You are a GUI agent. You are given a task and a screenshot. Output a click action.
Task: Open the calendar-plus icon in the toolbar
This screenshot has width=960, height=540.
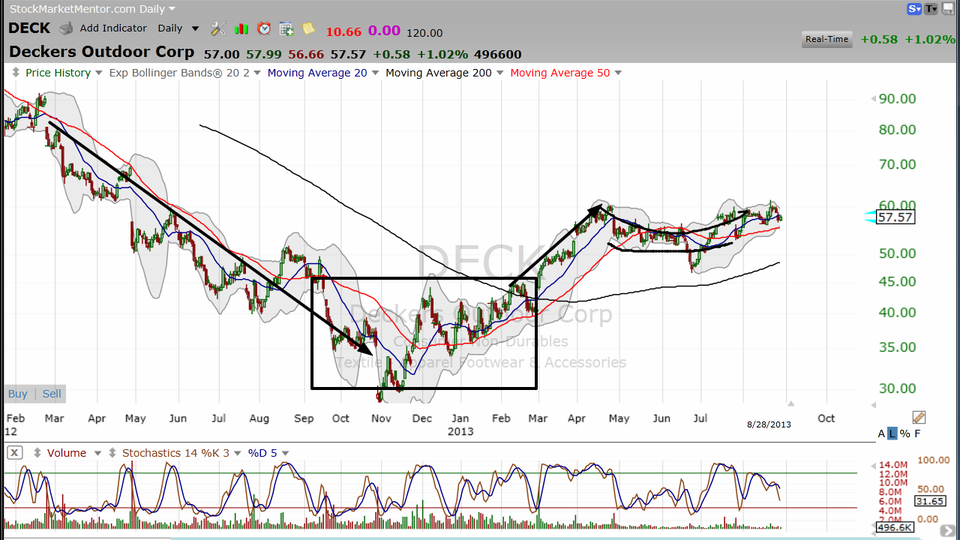click(286, 28)
